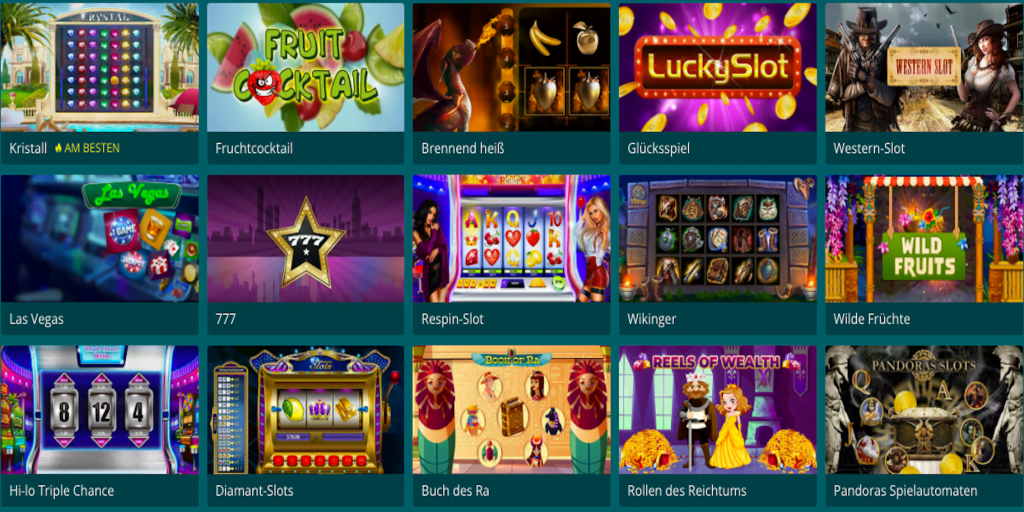
Task: Open the Brennend heiß dragon slot thumbnail
Action: (511, 67)
